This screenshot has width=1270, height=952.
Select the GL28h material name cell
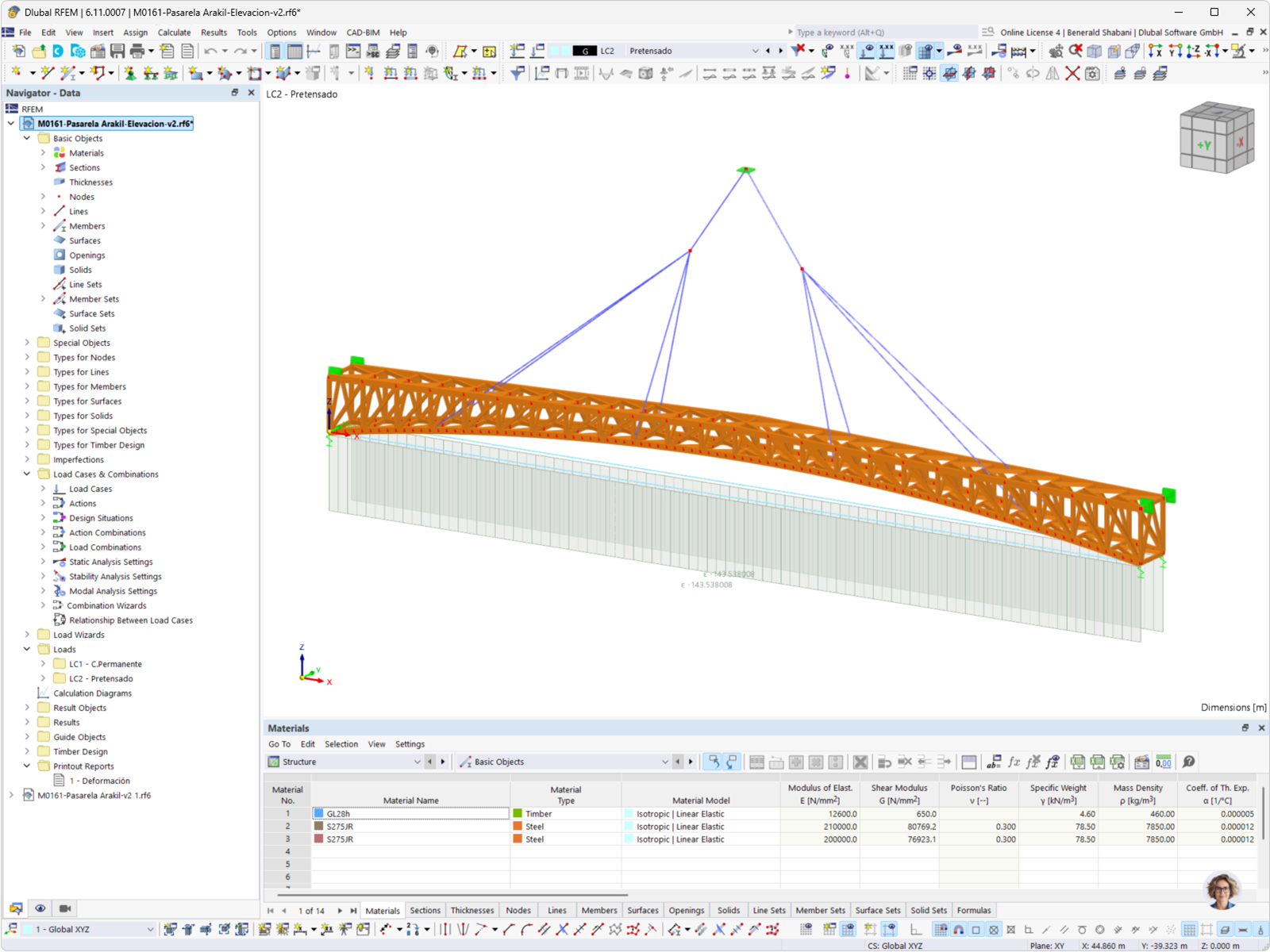410,814
